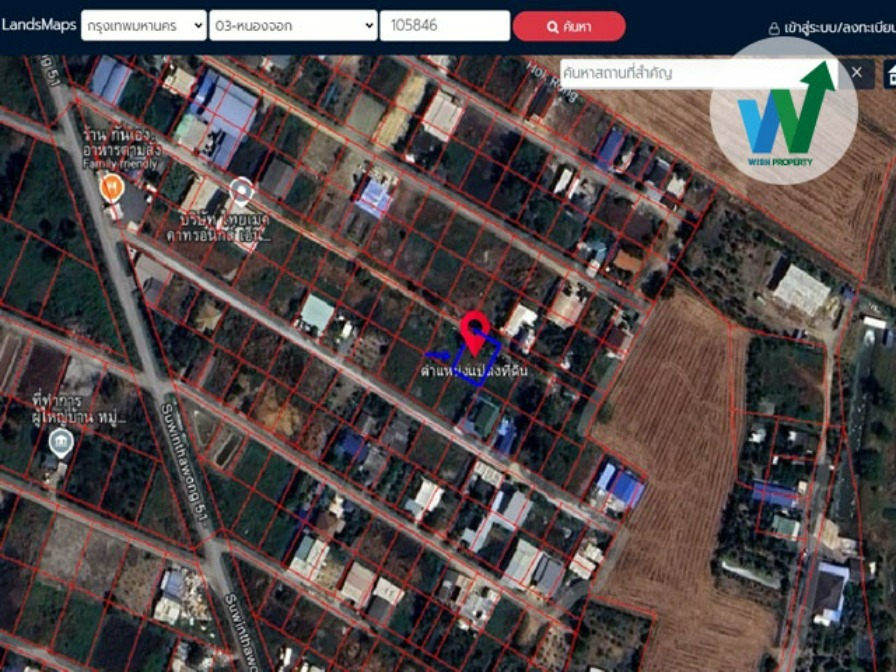Viewport: 896px width, 672px height.
Task: Select the gray company place marker
Action: pos(241,190)
